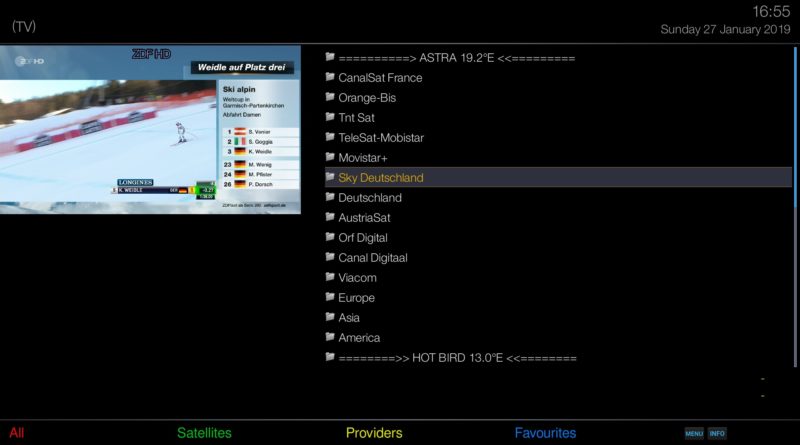
Task: Click folder icon beside Deutschland
Action: click(x=330, y=196)
